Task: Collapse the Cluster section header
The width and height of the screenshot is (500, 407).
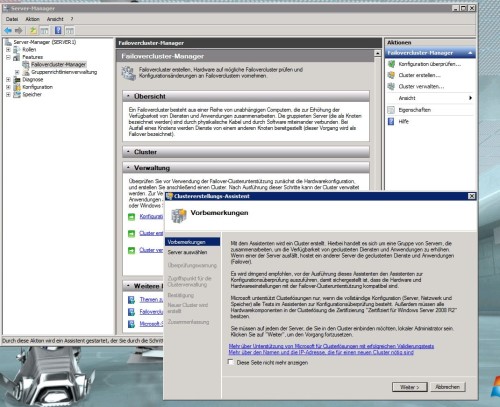Action: [128, 152]
